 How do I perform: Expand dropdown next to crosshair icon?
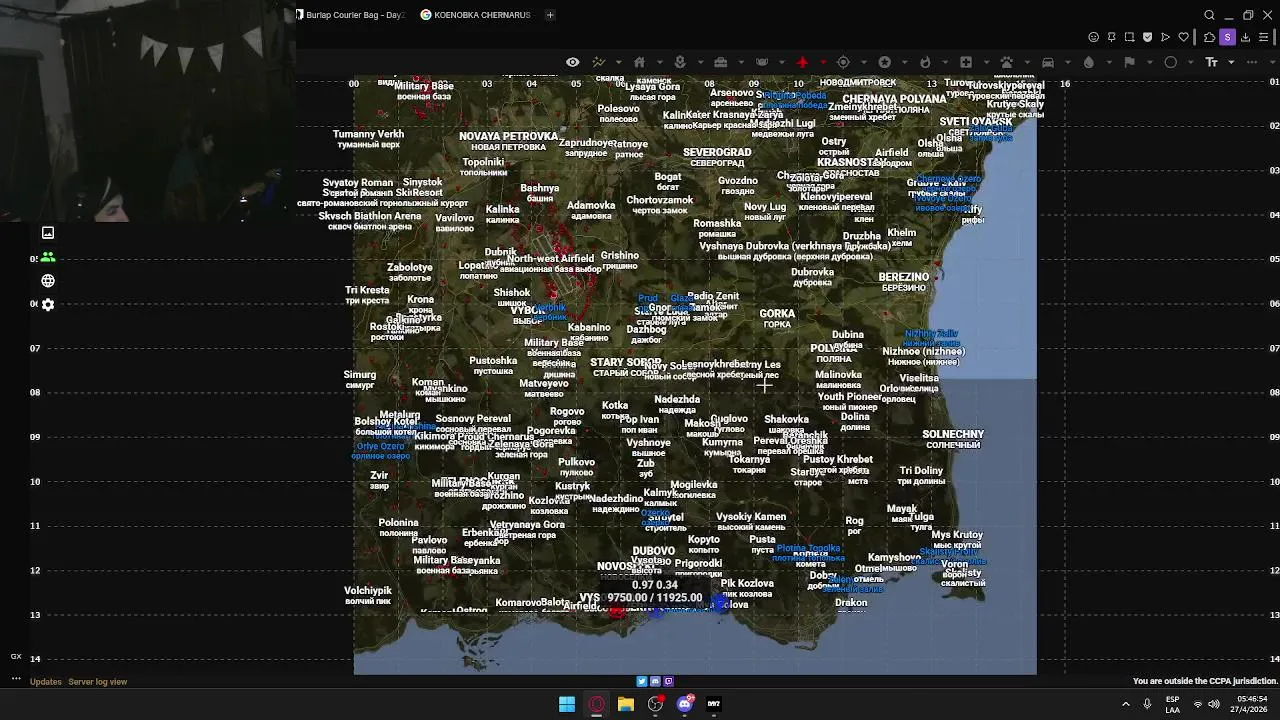tap(864, 62)
